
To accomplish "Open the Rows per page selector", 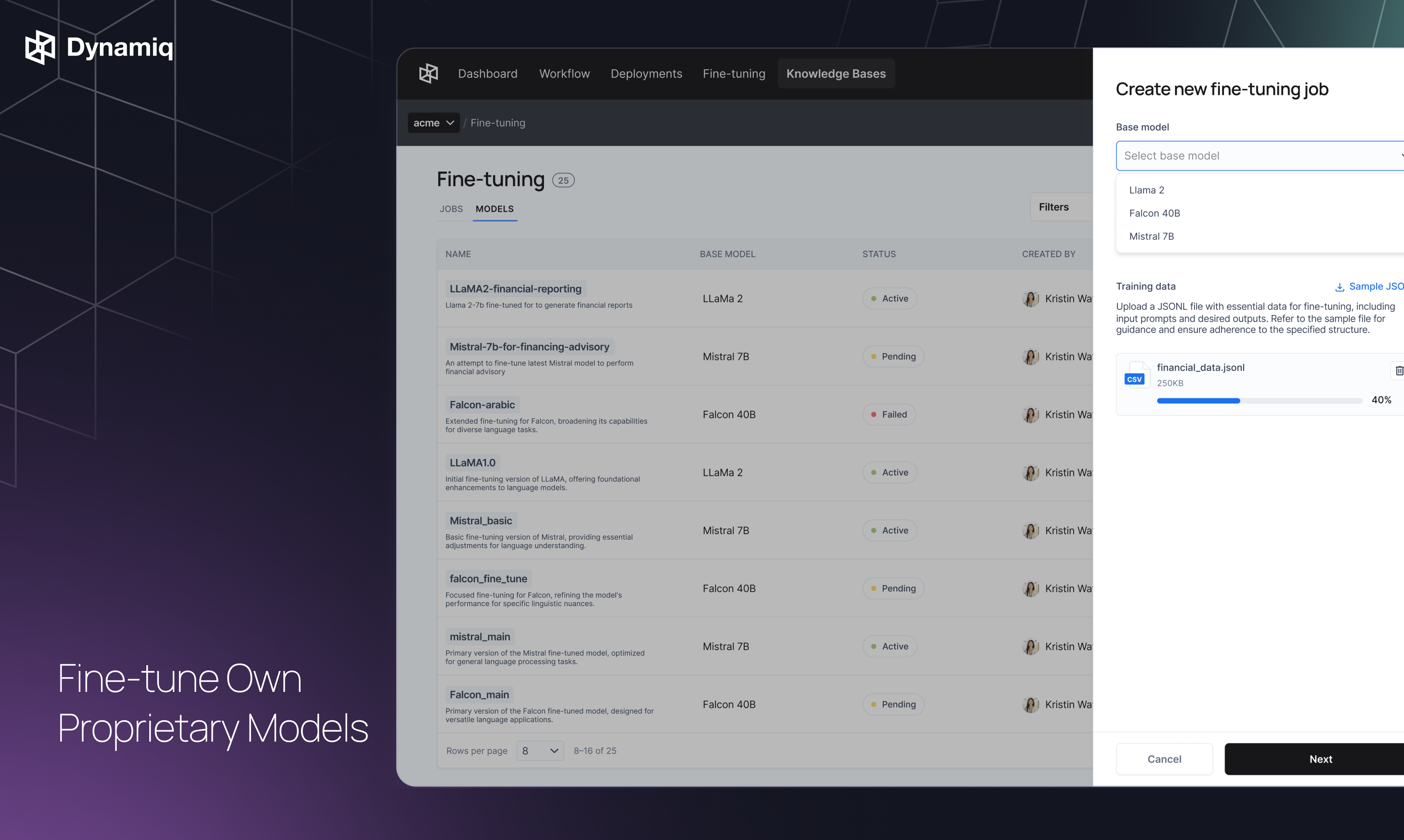I will (539, 750).
